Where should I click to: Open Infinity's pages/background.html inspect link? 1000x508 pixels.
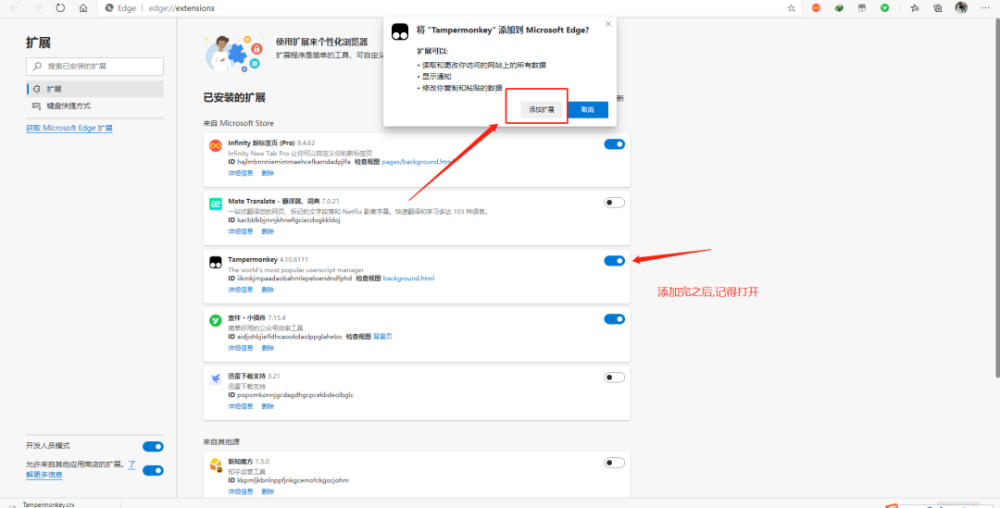tap(417, 162)
